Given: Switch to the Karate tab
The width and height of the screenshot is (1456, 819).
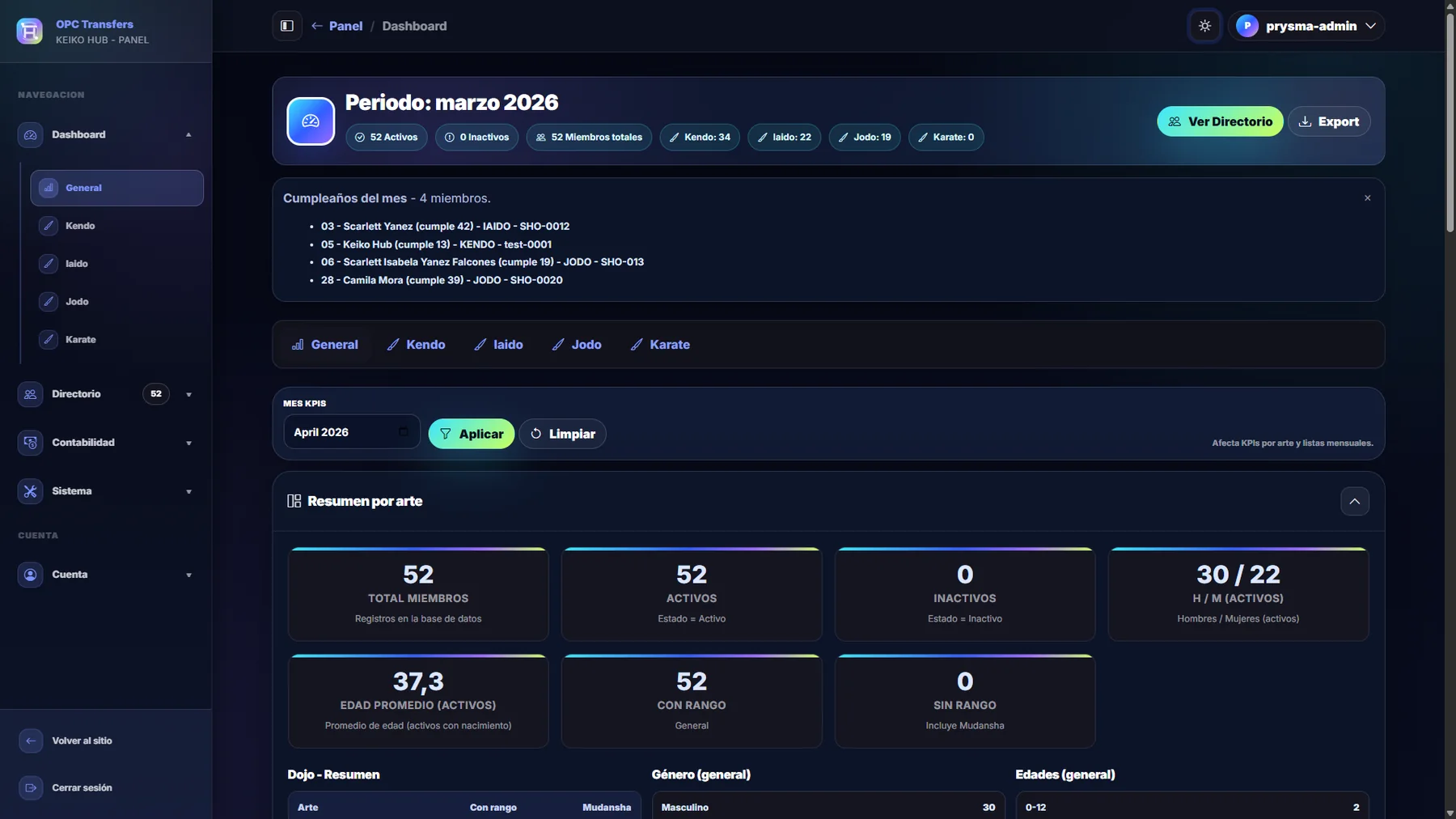Looking at the screenshot, I should [x=660, y=345].
